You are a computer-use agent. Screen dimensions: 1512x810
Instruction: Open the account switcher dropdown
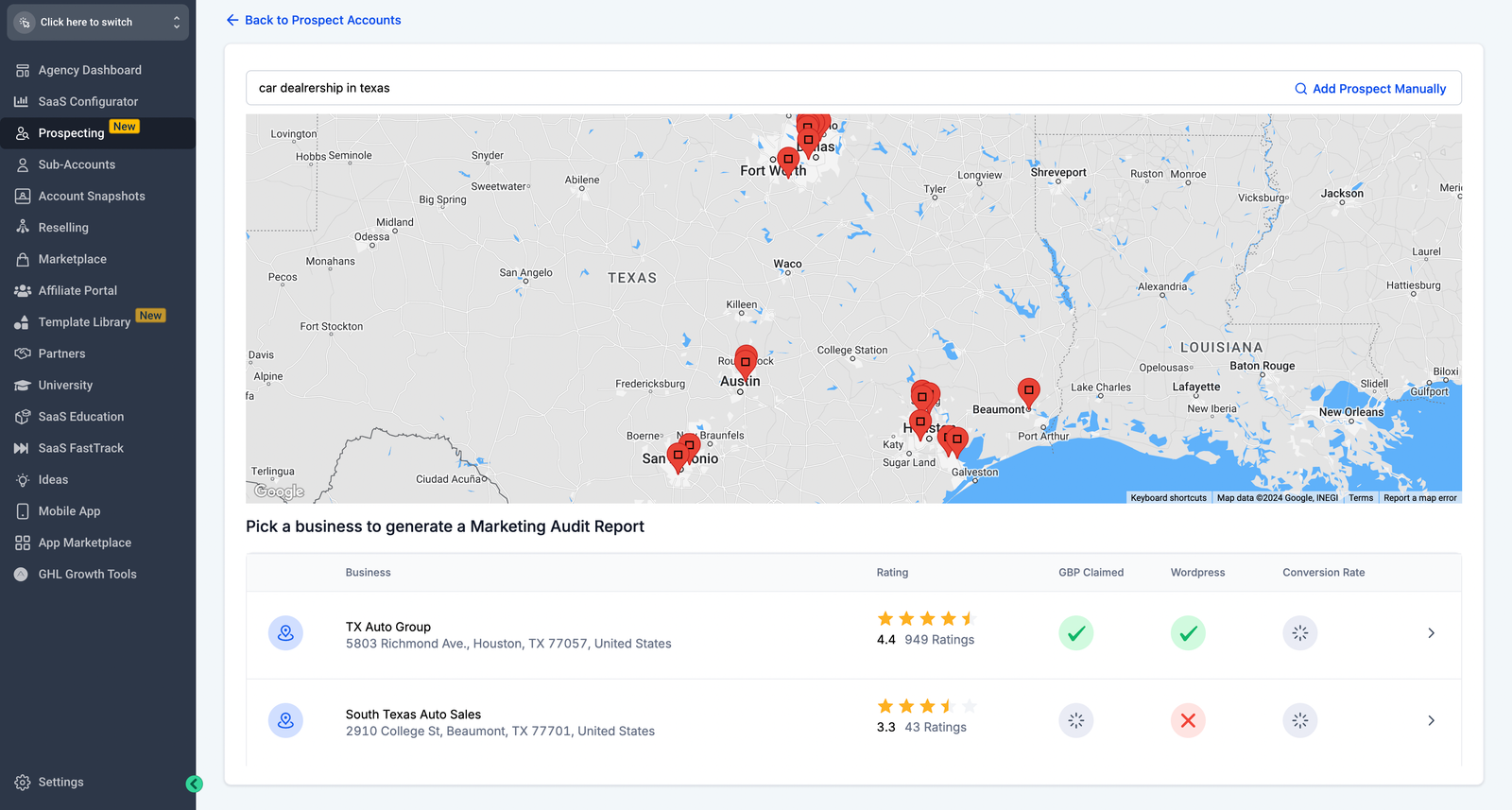(97, 22)
